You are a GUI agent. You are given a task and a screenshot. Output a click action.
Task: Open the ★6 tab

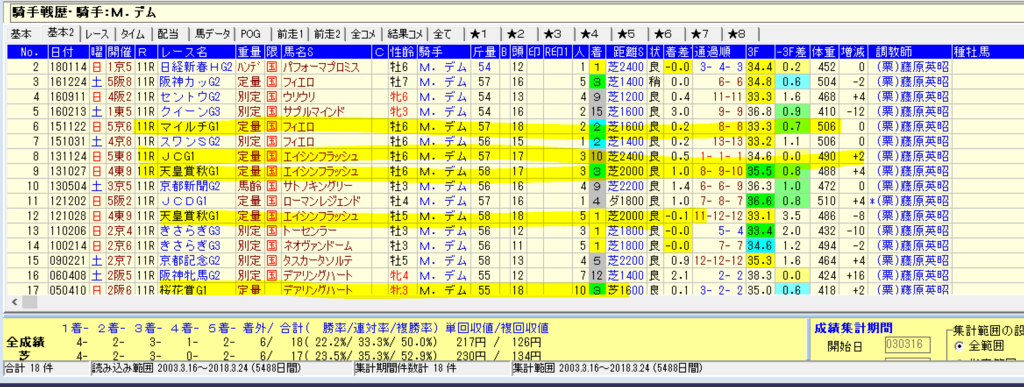pos(663,34)
